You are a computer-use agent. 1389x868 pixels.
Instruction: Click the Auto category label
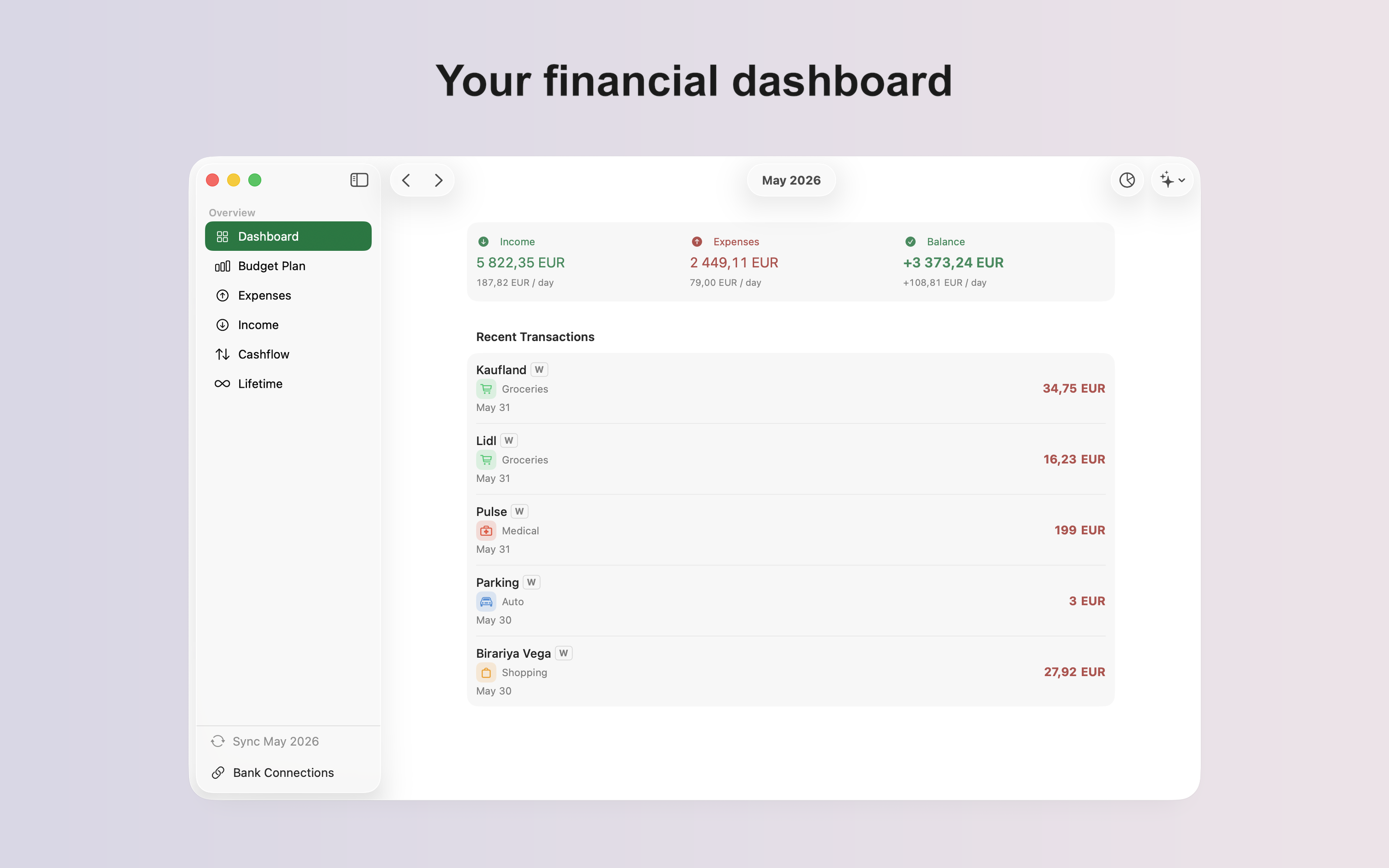click(x=513, y=602)
